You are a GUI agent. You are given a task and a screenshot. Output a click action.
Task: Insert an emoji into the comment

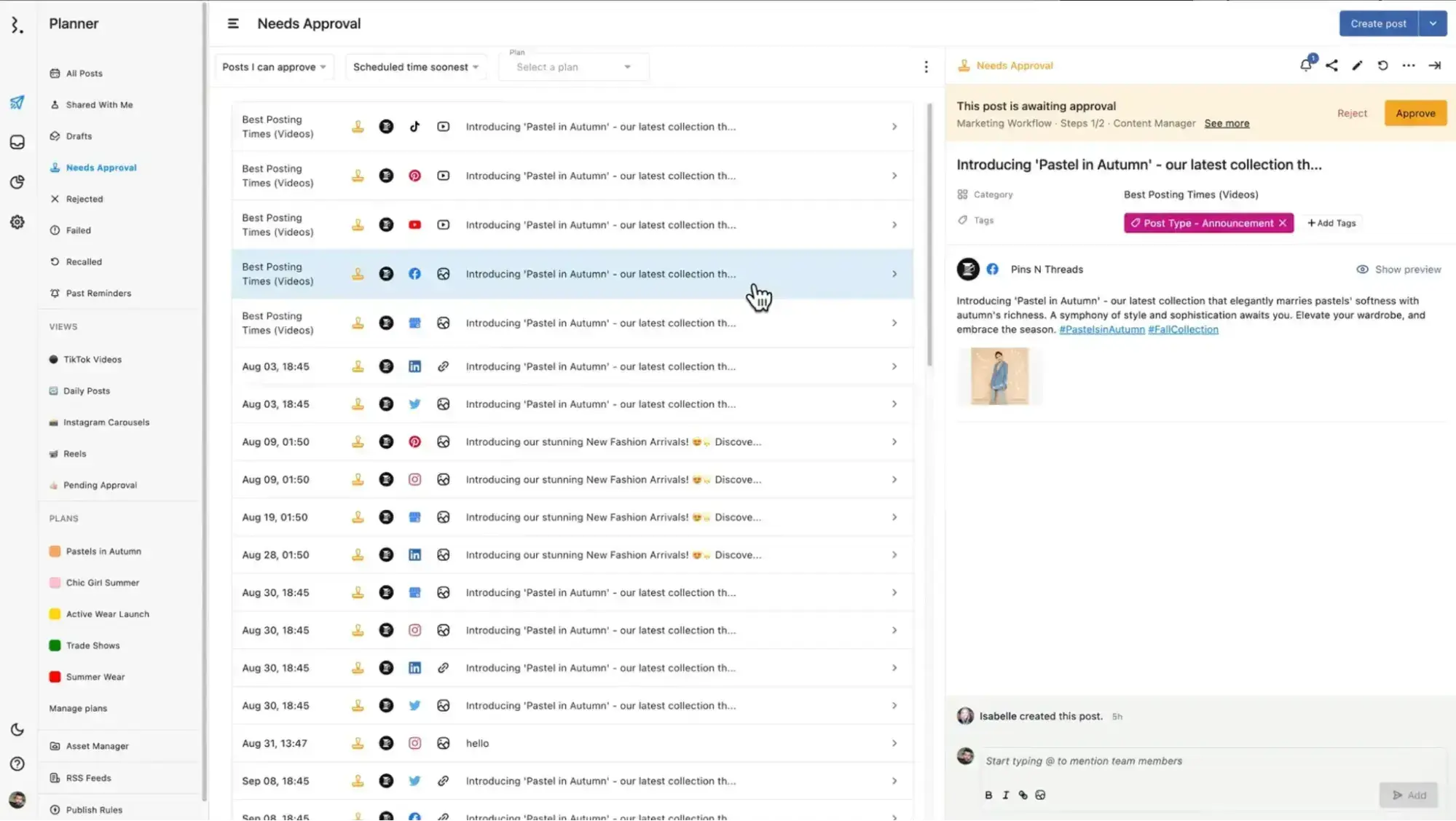pos(1041,795)
